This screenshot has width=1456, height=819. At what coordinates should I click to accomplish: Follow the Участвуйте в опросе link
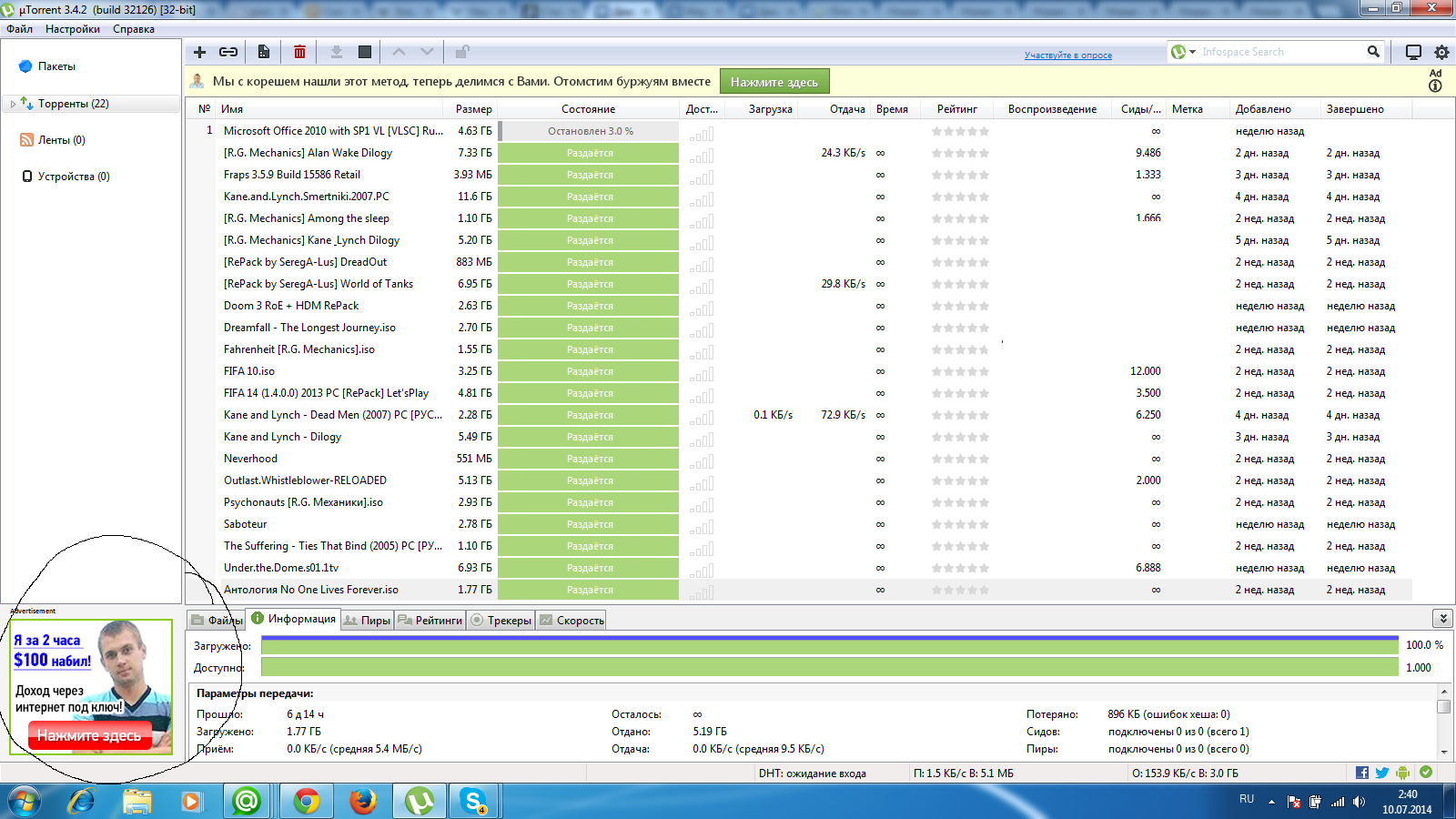tap(1068, 56)
